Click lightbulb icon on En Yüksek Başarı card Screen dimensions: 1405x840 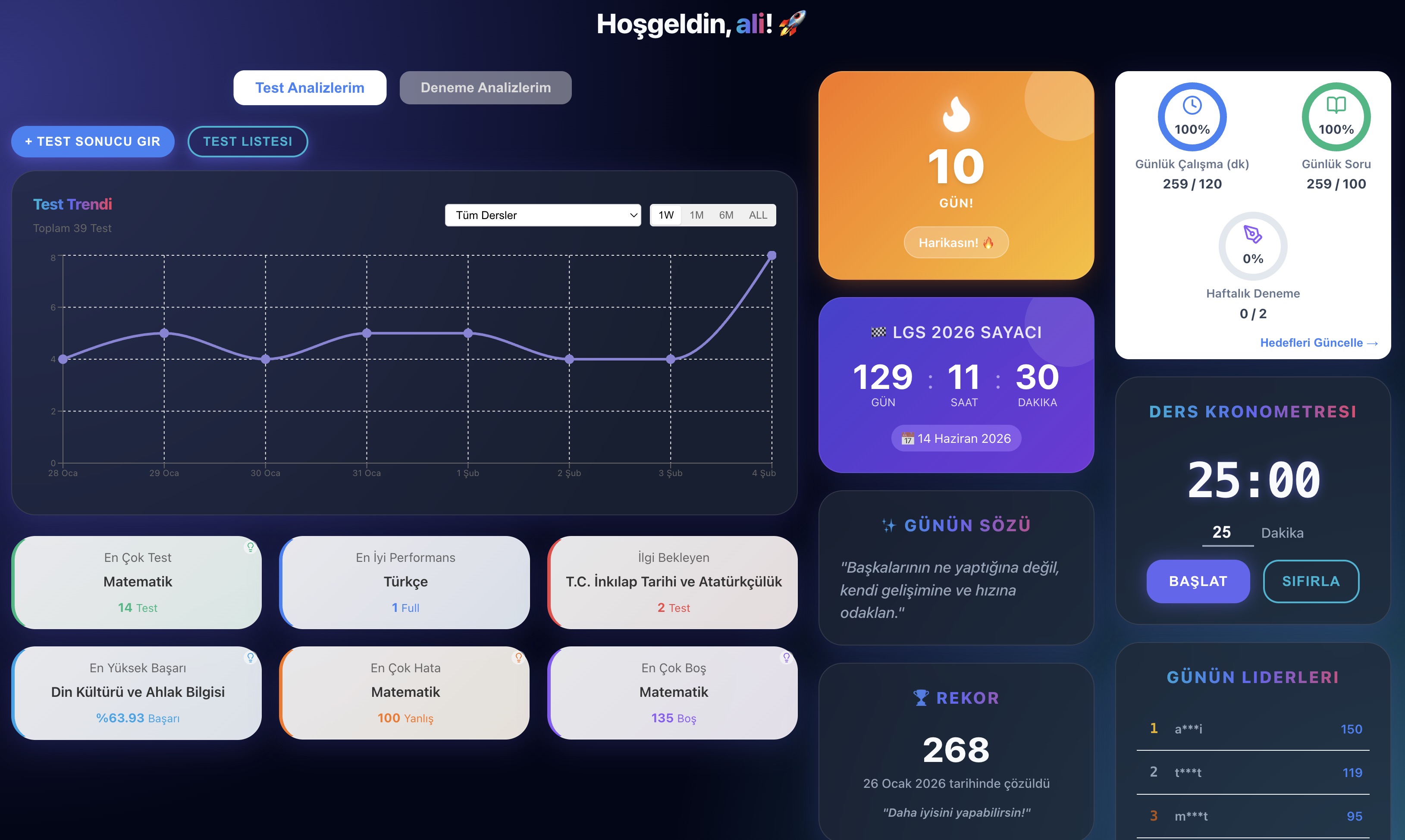(x=250, y=657)
